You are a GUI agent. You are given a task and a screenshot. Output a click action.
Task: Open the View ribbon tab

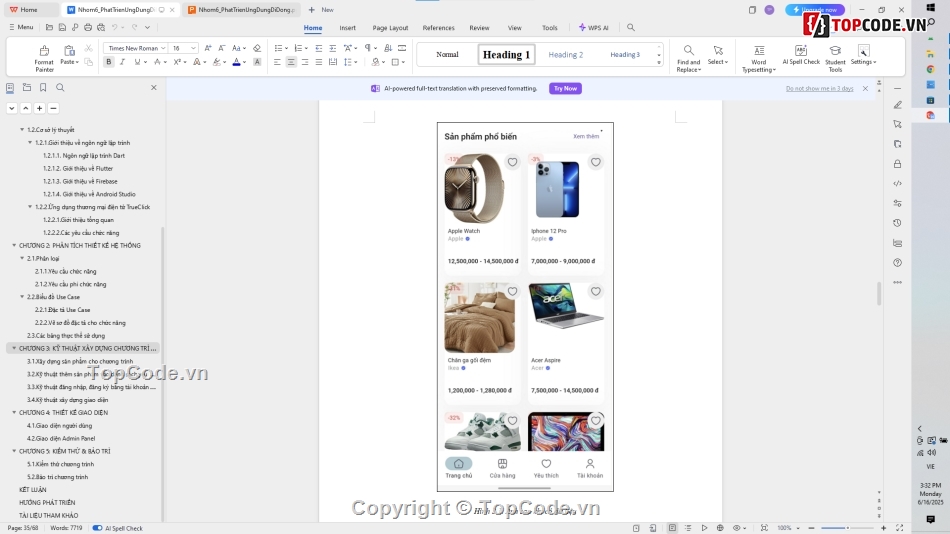(x=514, y=28)
